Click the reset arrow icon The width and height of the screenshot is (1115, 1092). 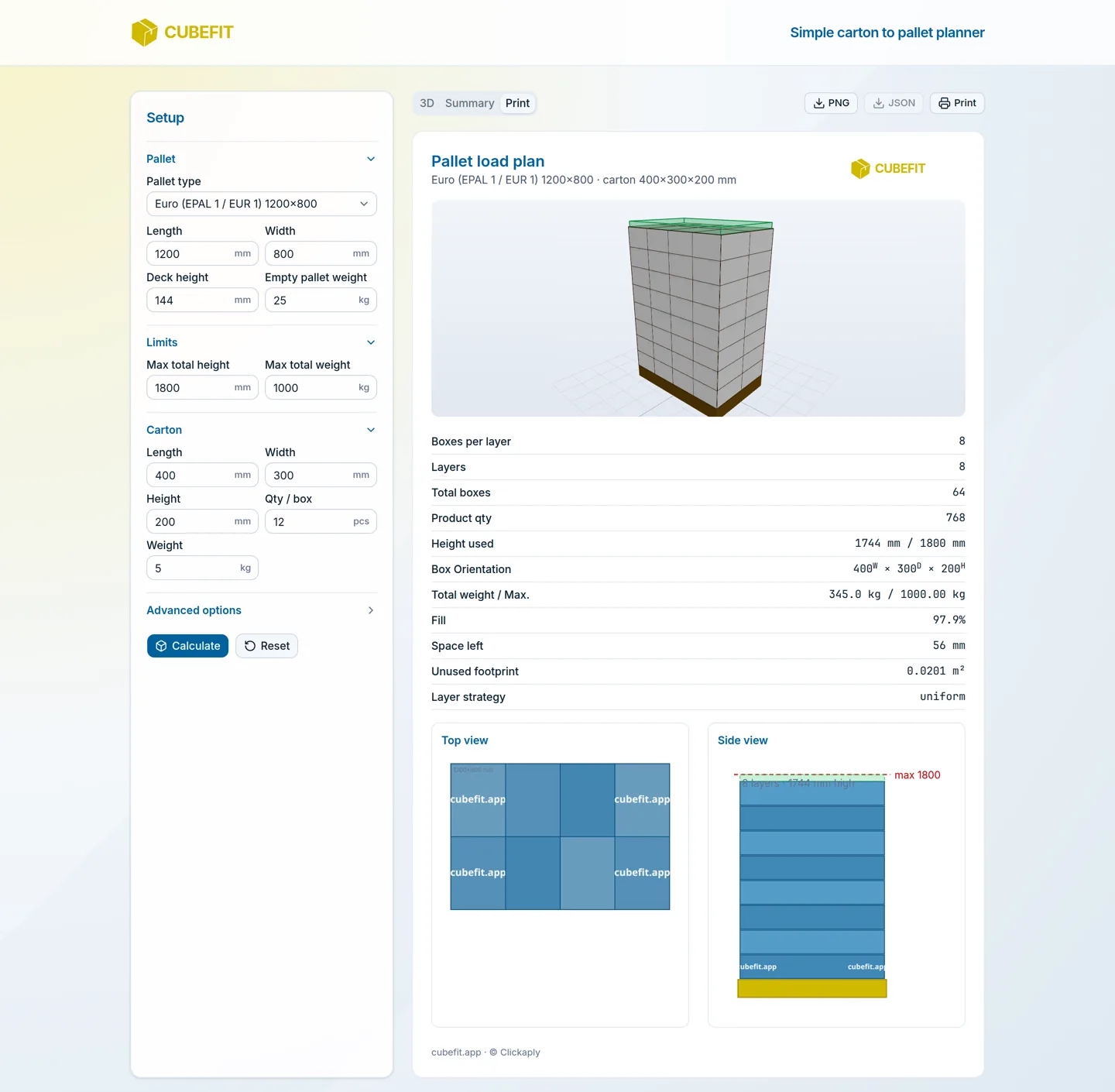click(250, 646)
